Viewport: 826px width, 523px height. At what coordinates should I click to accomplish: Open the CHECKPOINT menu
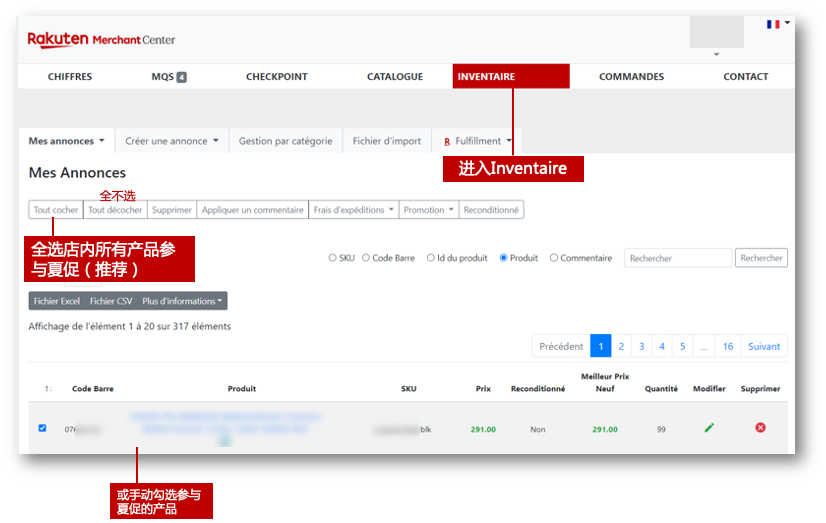pos(277,77)
